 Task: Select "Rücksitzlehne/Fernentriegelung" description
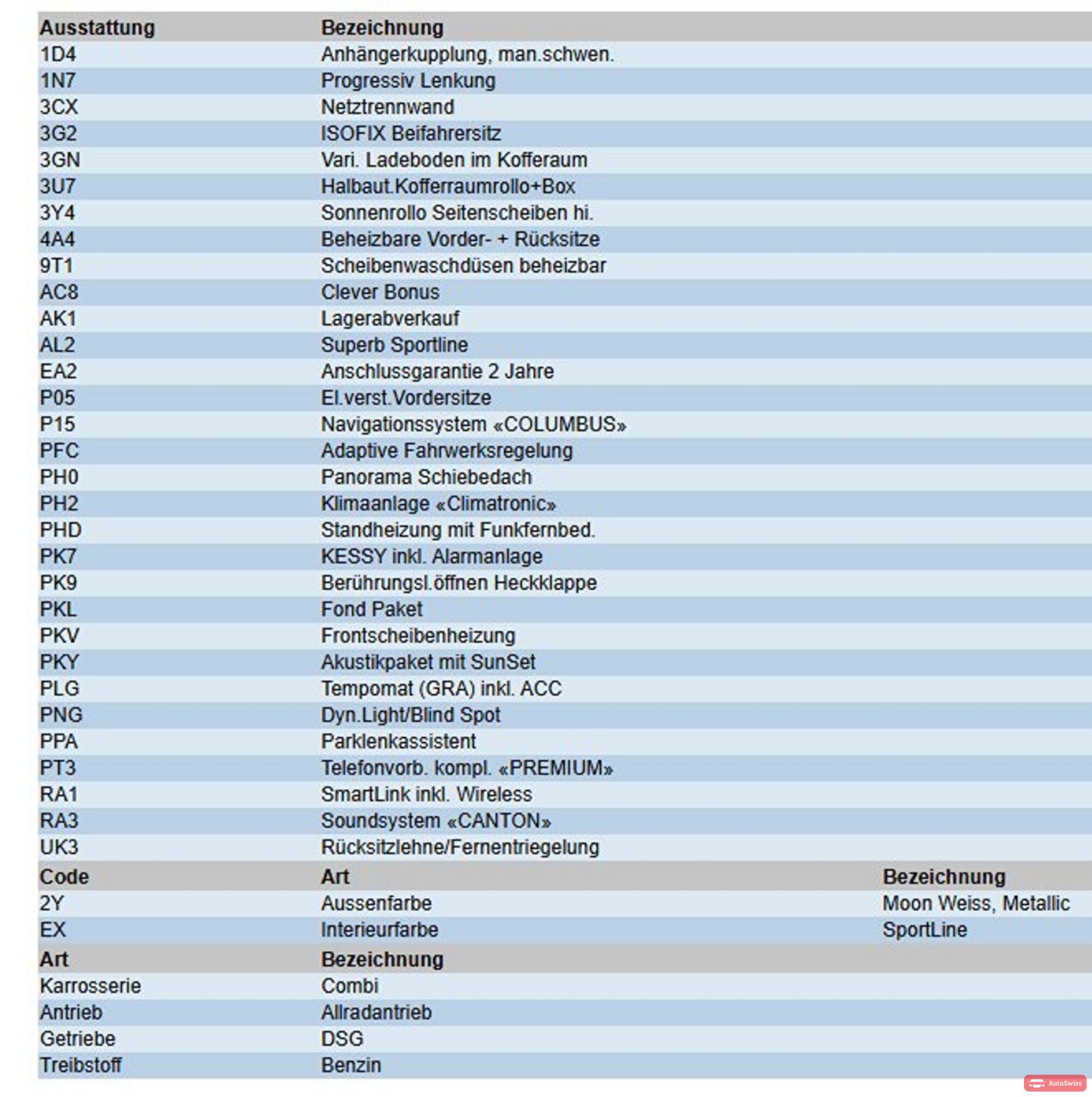[x=460, y=847]
